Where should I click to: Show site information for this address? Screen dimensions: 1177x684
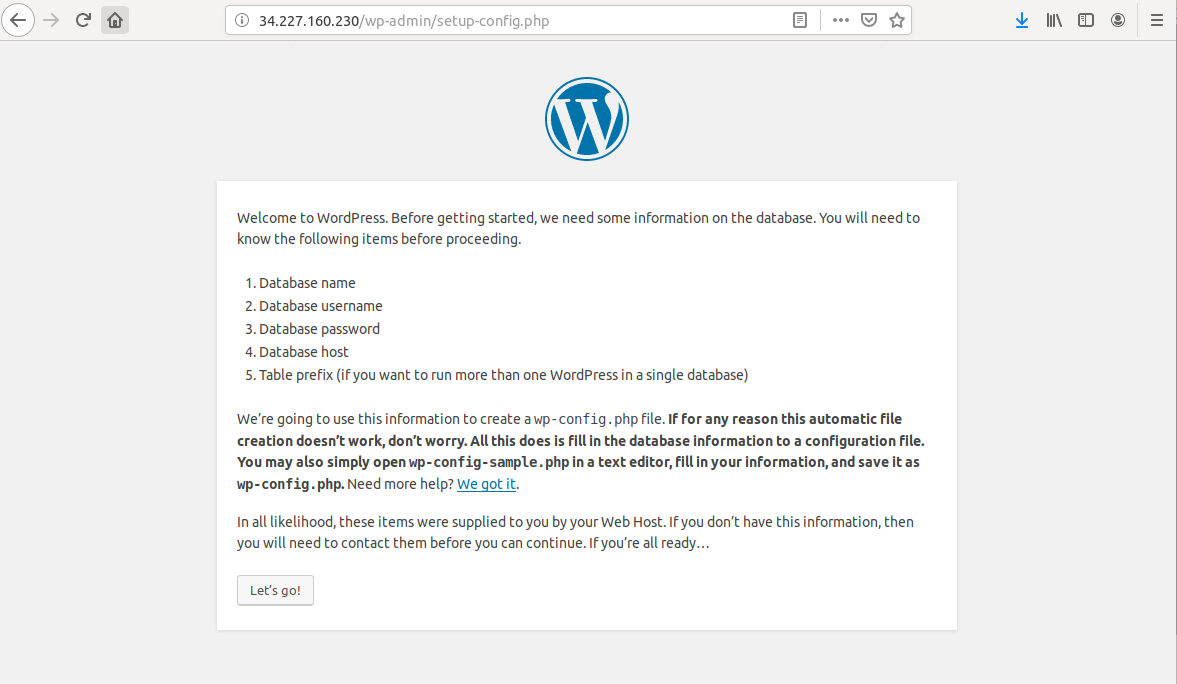242,20
